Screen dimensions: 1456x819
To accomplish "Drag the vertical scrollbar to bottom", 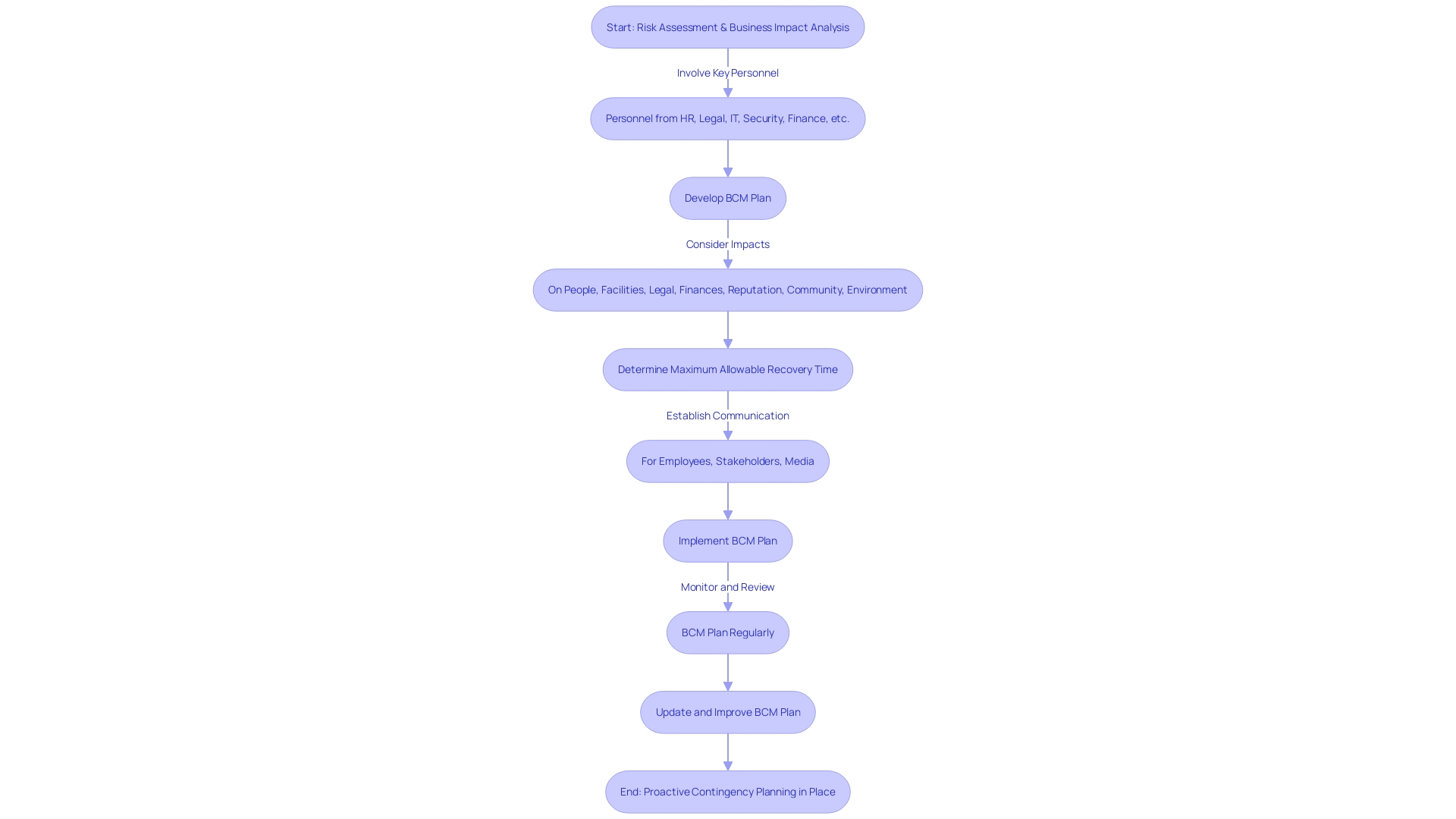I will (1449, 810).
